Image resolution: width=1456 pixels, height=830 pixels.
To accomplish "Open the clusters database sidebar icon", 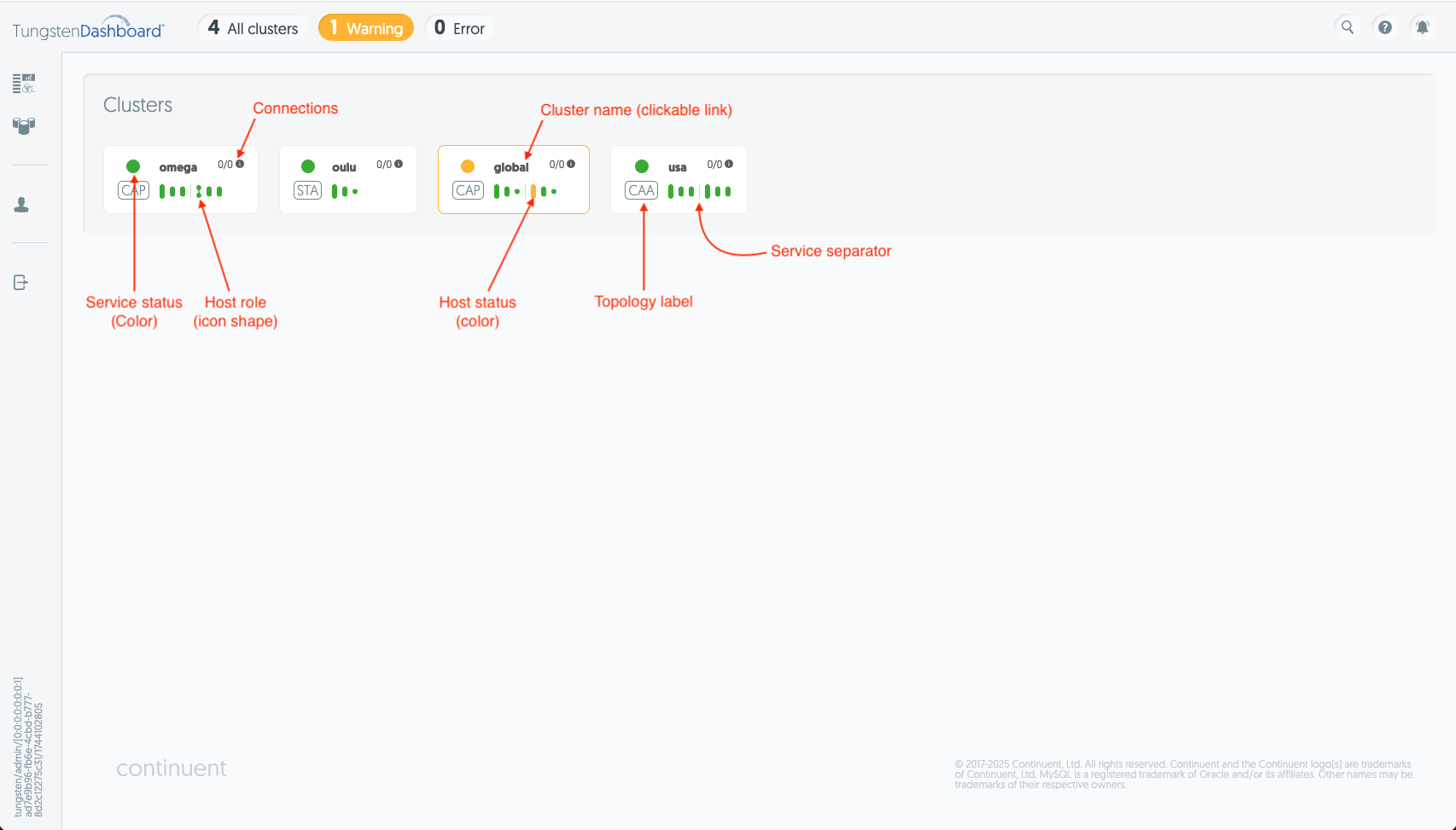I will [24, 126].
